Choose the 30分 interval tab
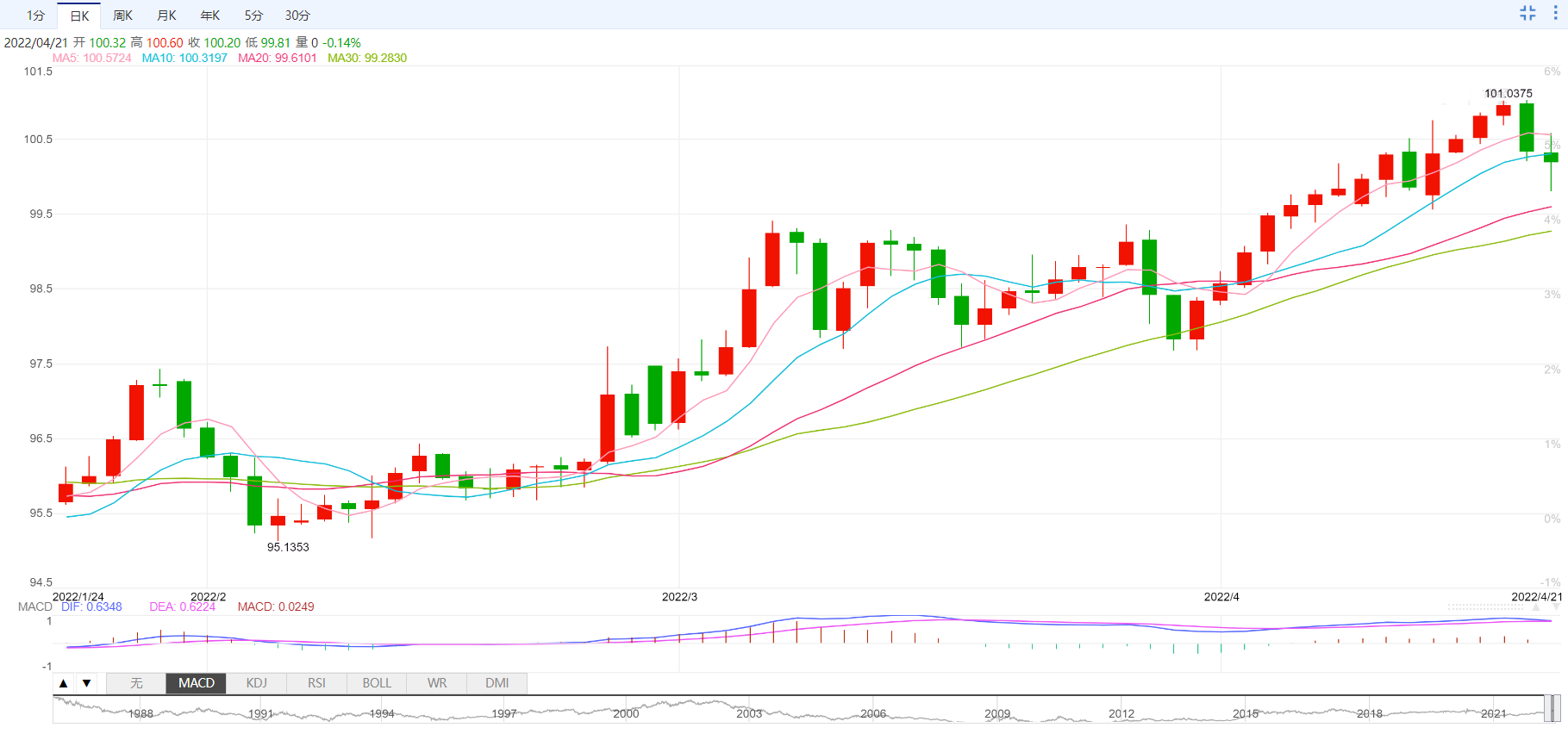This screenshot has height=740, width=1568. (x=297, y=16)
